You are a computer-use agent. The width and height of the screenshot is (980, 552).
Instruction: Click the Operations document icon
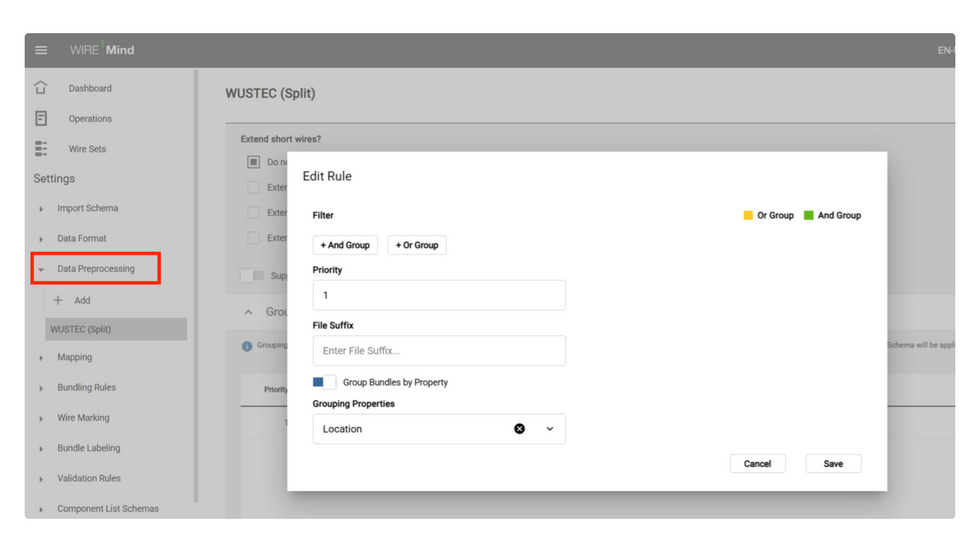[x=41, y=118]
